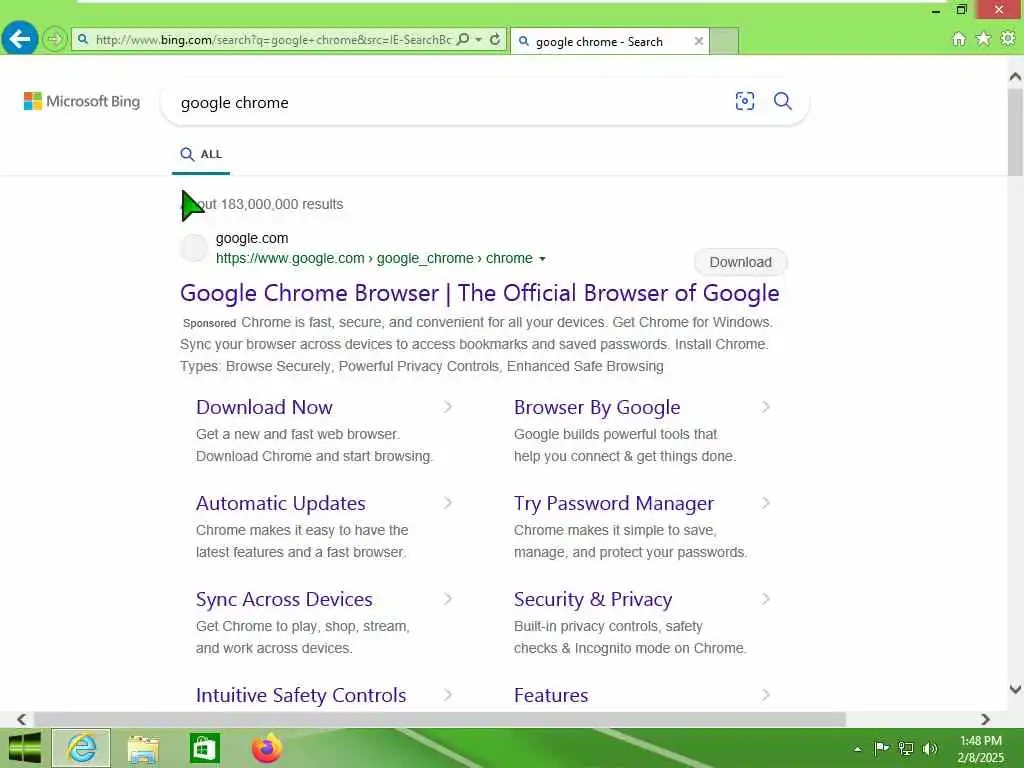1024x768 pixels.
Task: Open the Windows Start button
Action: click(x=25, y=748)
